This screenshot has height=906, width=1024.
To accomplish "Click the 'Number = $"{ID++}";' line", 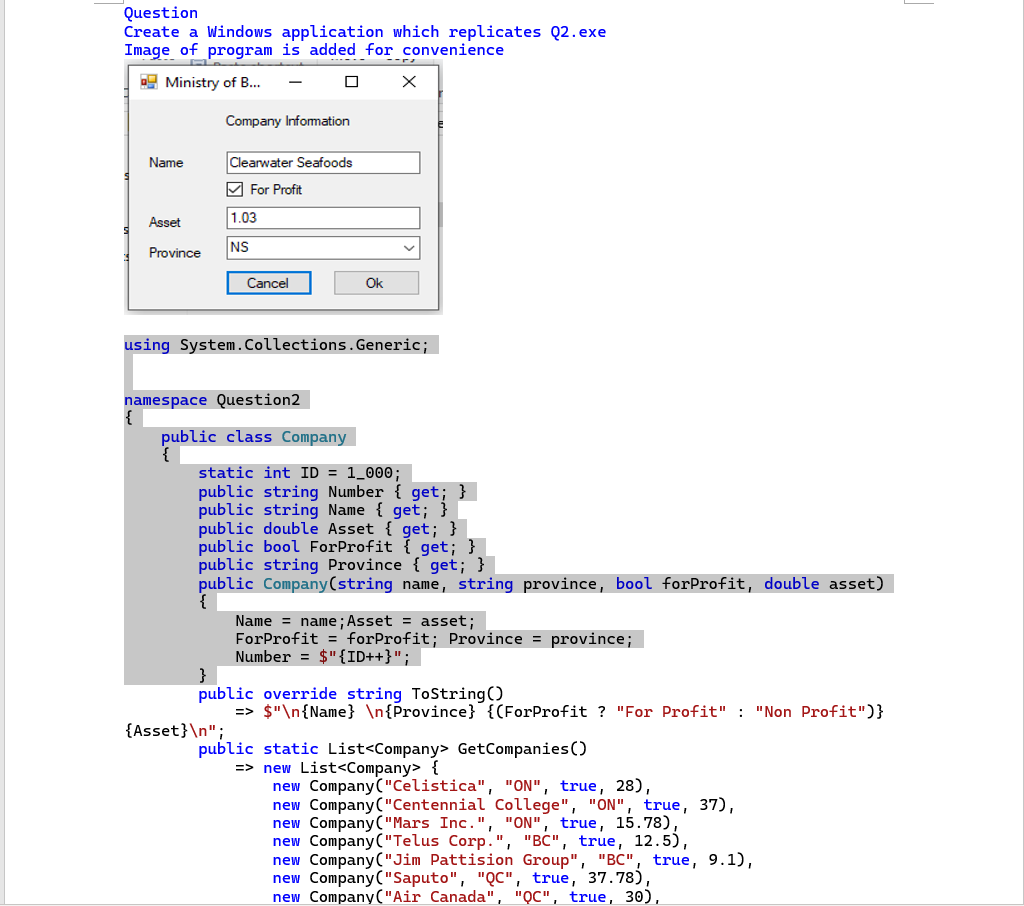I will click(x=323, y=657).
